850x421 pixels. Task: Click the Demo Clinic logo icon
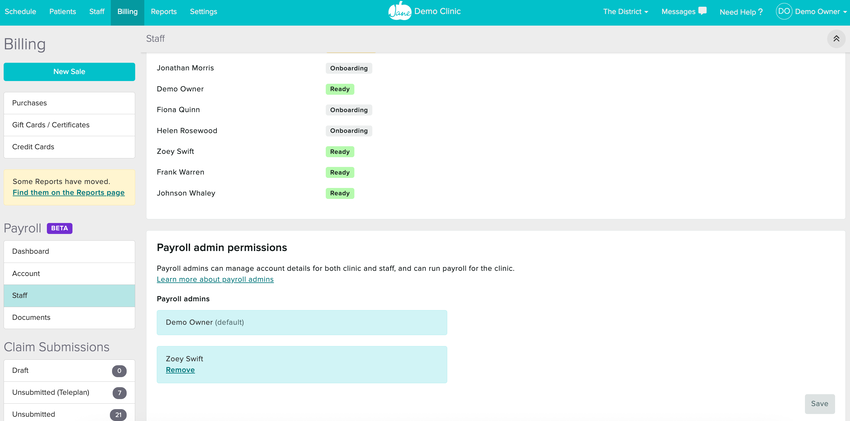399,12
